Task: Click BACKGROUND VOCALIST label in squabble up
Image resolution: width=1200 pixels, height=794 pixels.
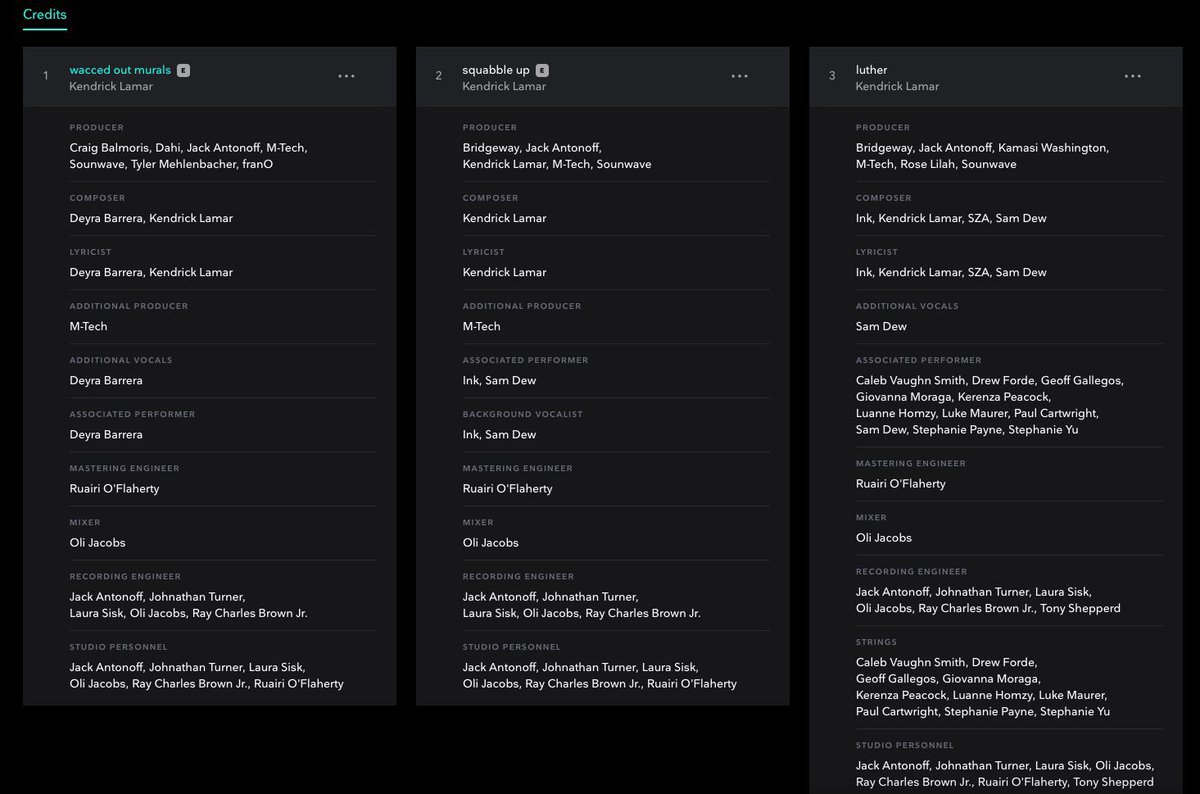Action: click(x=522, y=414)
